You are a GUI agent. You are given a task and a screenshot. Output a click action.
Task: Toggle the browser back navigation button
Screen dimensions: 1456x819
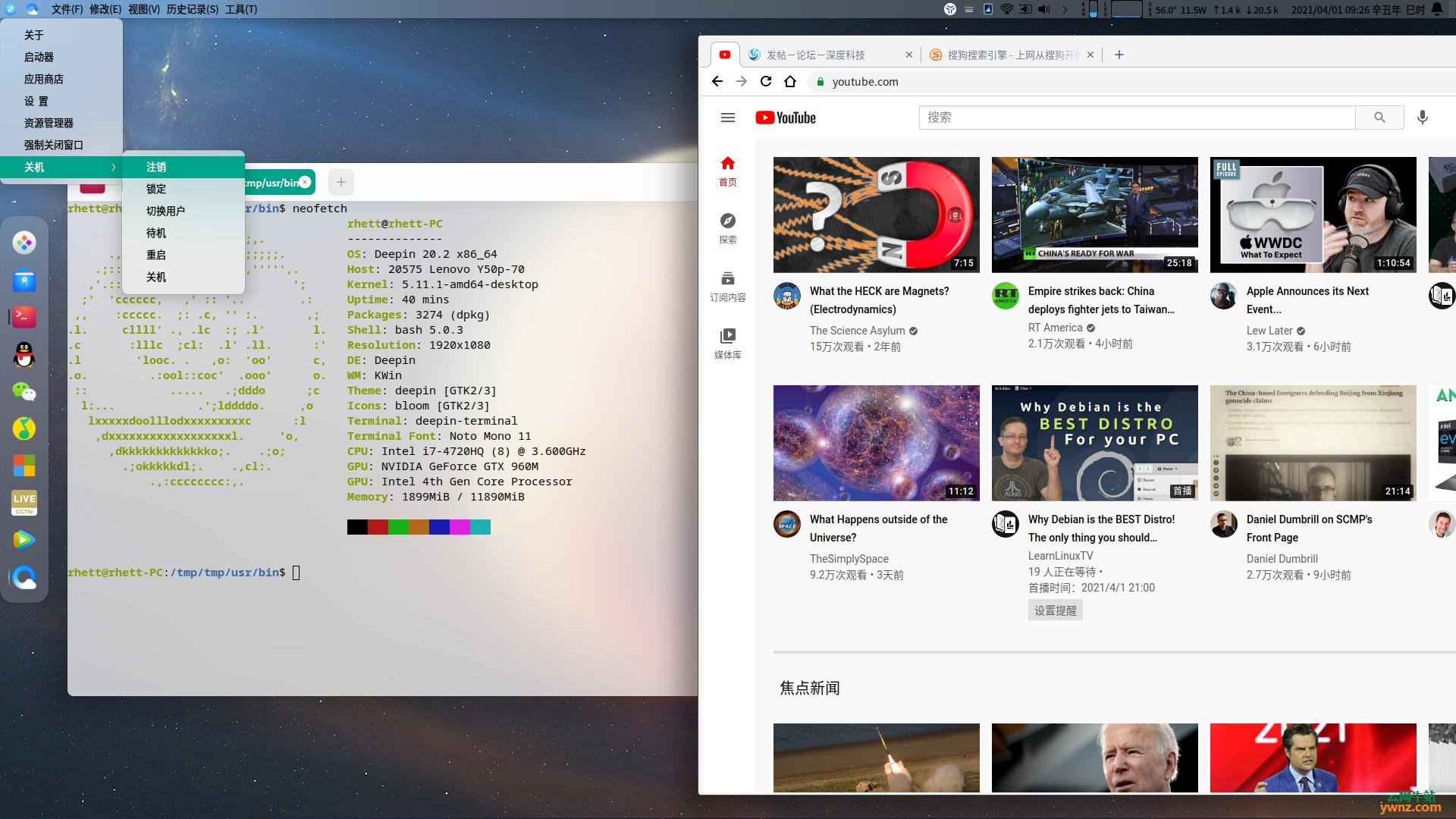[x=719, y=81]
